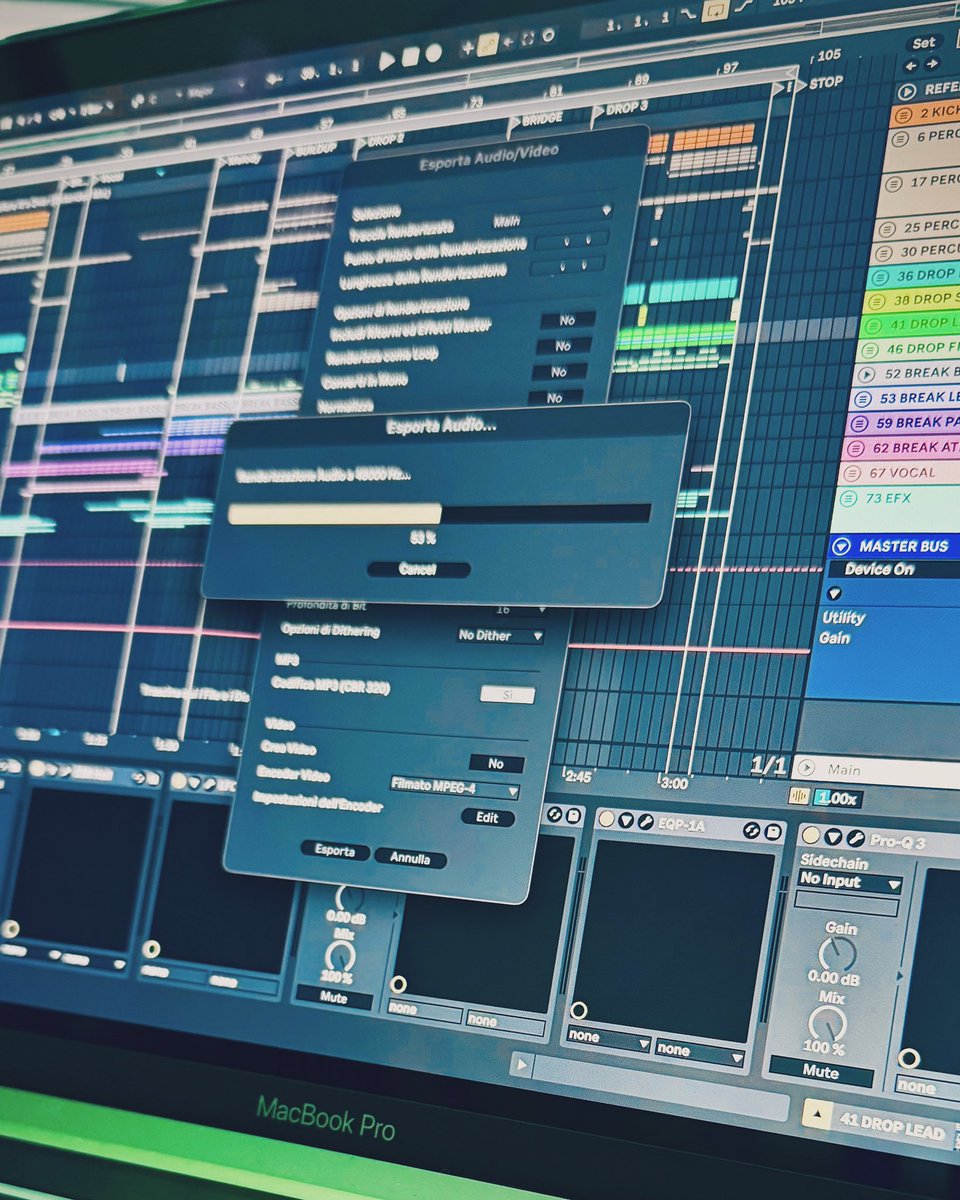Enable the highlighted Loop switch at top
This screenshot has width=960, height=1200.
[x=715, y=11]
